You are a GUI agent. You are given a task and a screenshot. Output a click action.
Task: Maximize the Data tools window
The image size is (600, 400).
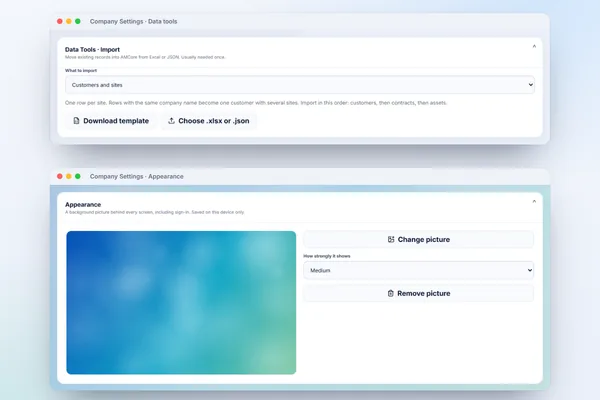pyautogui.click(x=78, y=21)
